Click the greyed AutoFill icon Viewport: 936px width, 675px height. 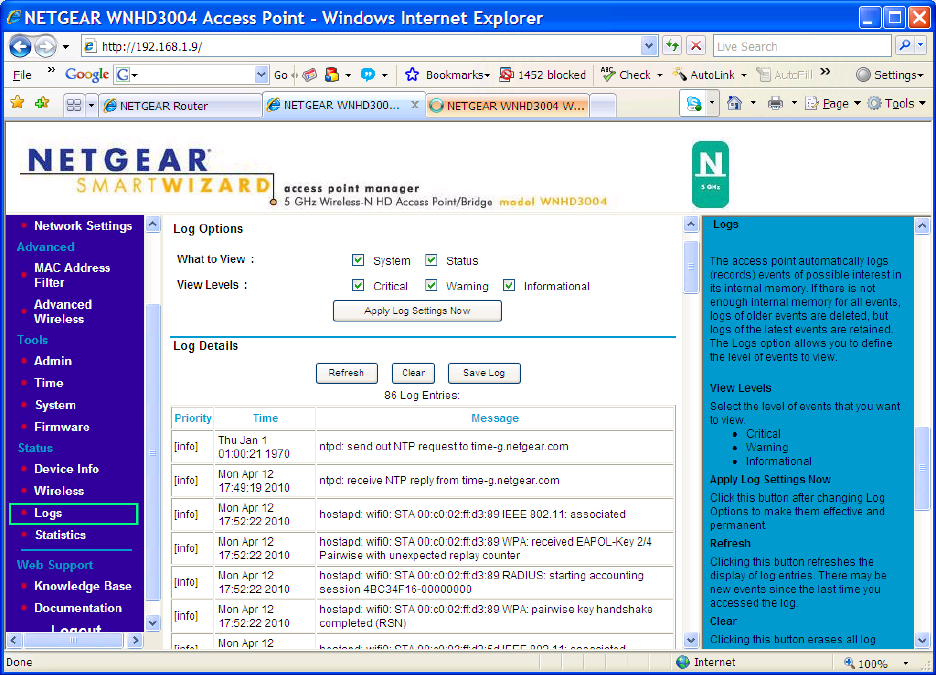(763, 75)
